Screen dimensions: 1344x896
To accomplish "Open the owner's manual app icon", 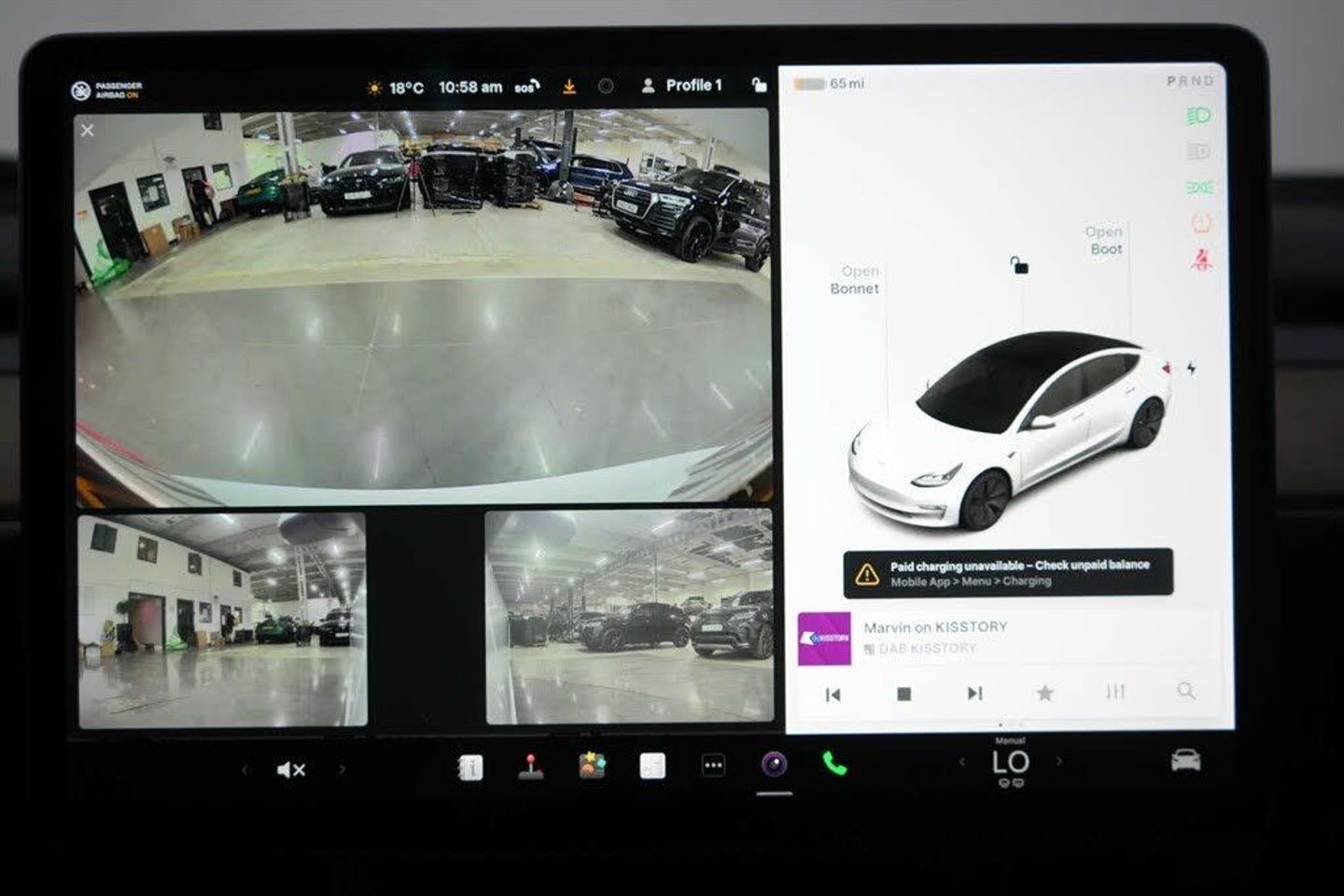I will [470, 767].
